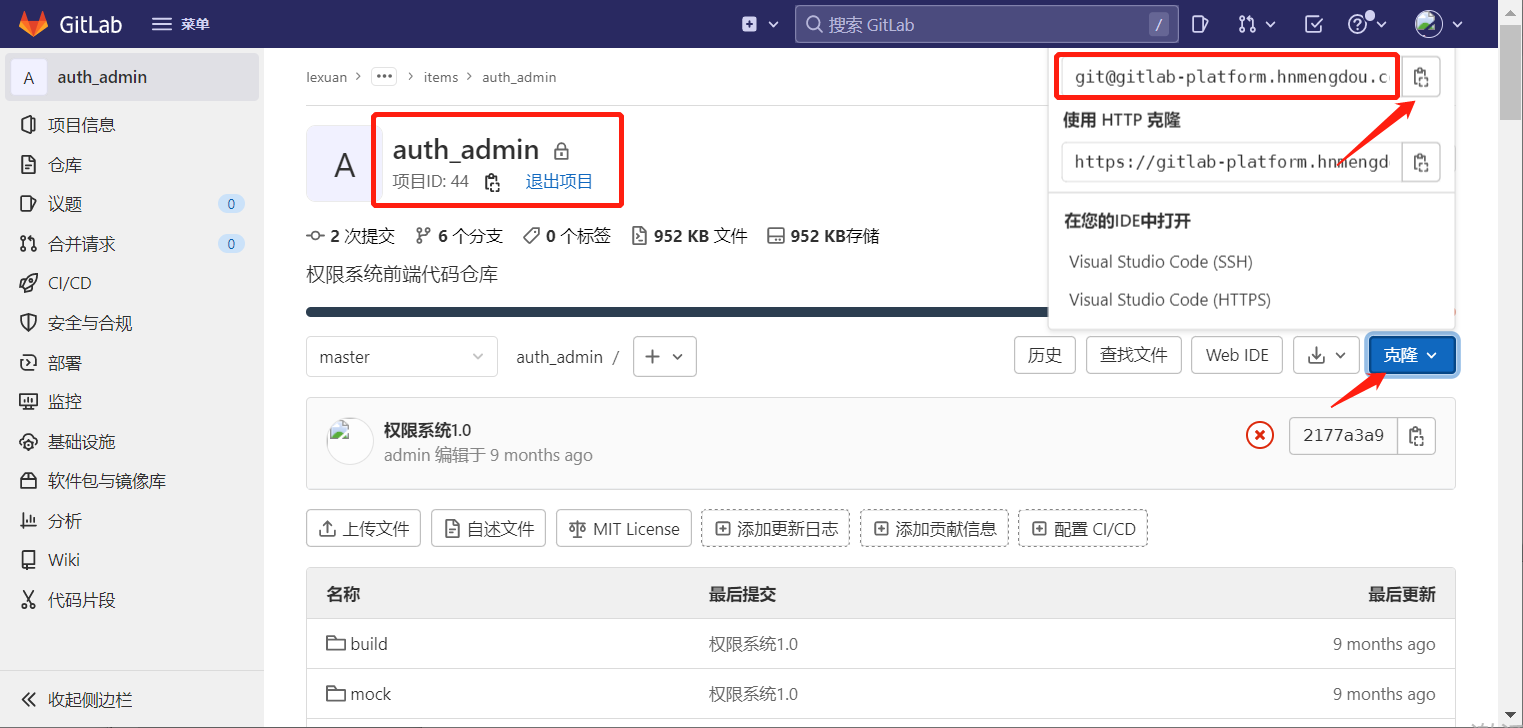Copy commit SHA 2177a3a9
The image size is (1523, 728).
1416,436
